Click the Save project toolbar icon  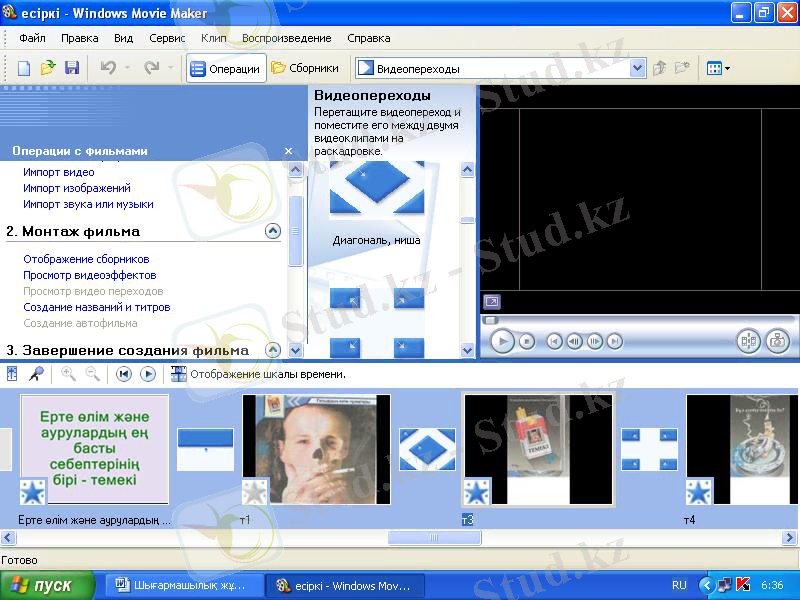pos(72,68)
